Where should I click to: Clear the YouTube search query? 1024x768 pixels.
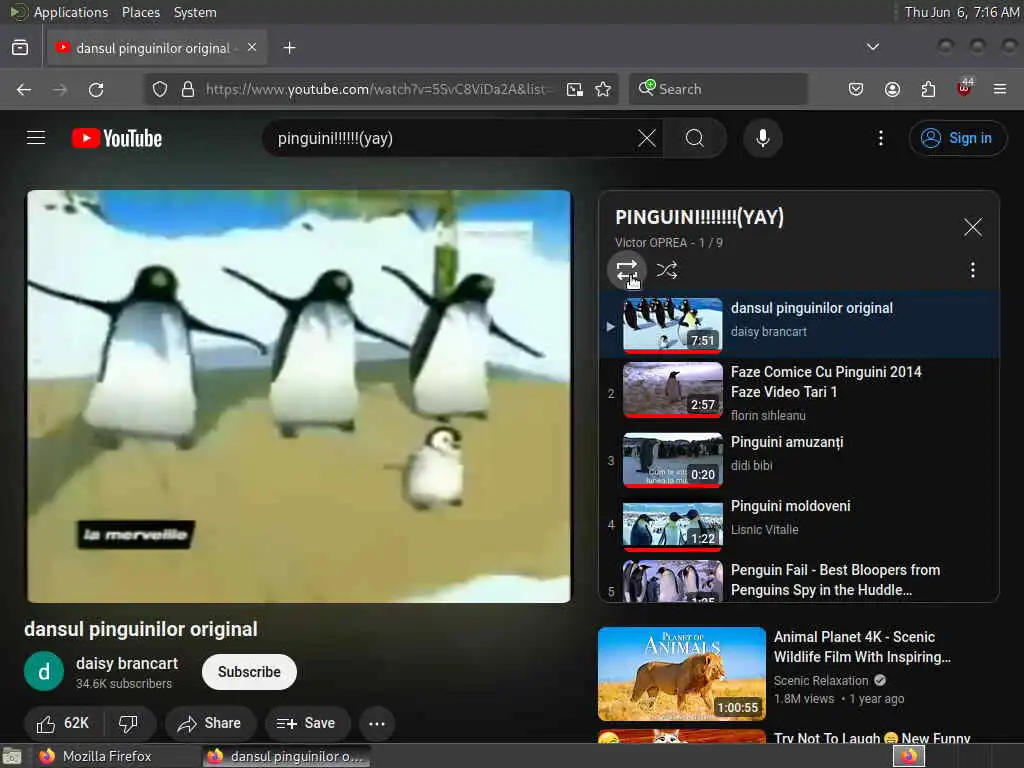click(647, 138)
